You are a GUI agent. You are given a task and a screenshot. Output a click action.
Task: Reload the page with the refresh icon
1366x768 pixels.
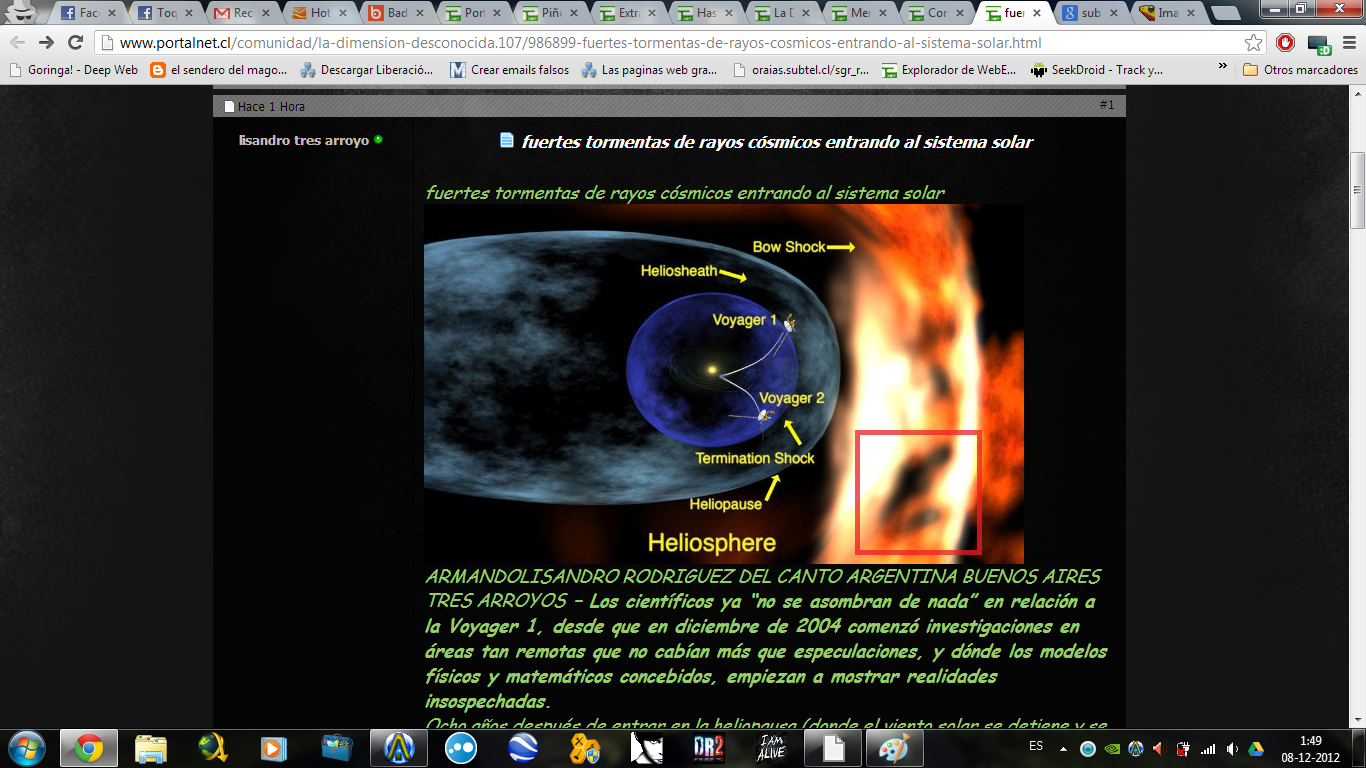click(x=75, y=43)
